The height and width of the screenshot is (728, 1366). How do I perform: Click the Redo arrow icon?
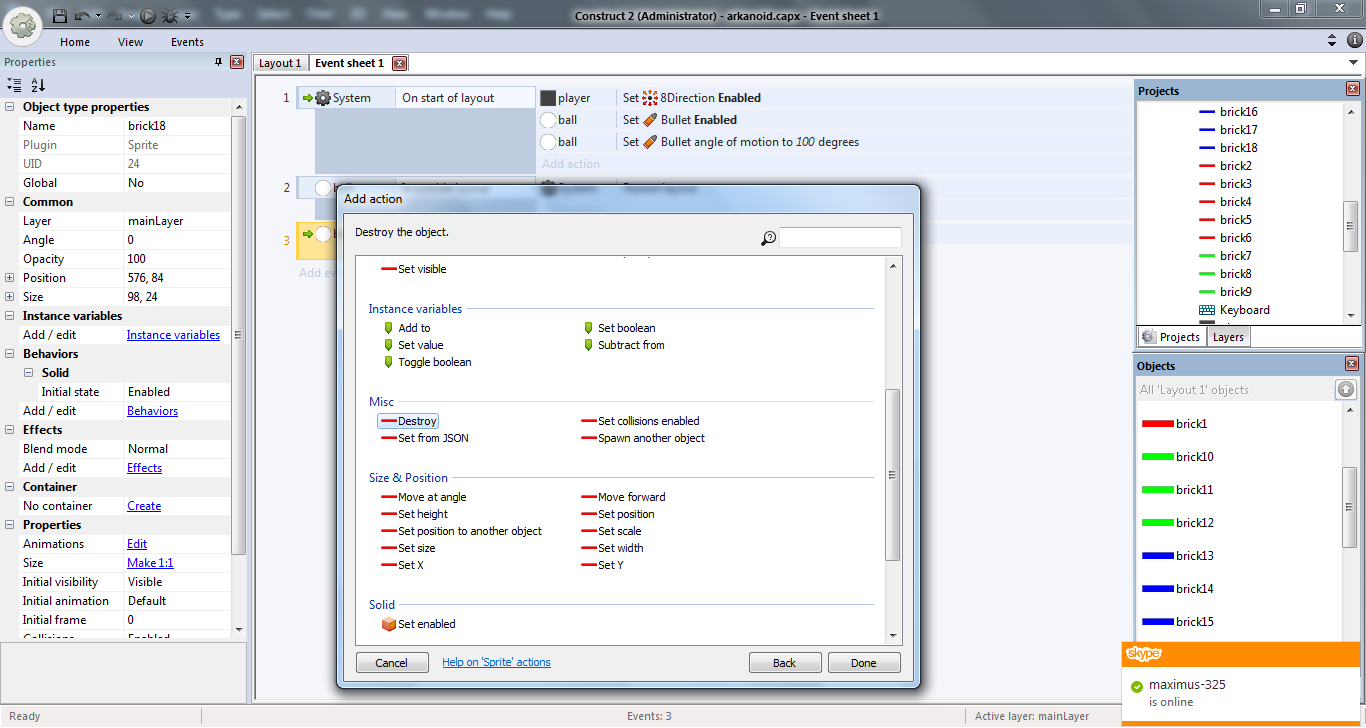coord(114,15)
